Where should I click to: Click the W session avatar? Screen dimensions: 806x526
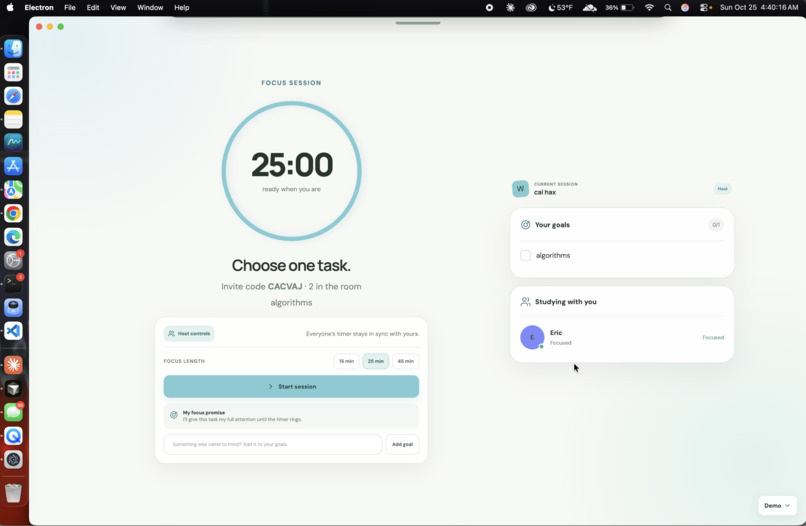[520, 189]
